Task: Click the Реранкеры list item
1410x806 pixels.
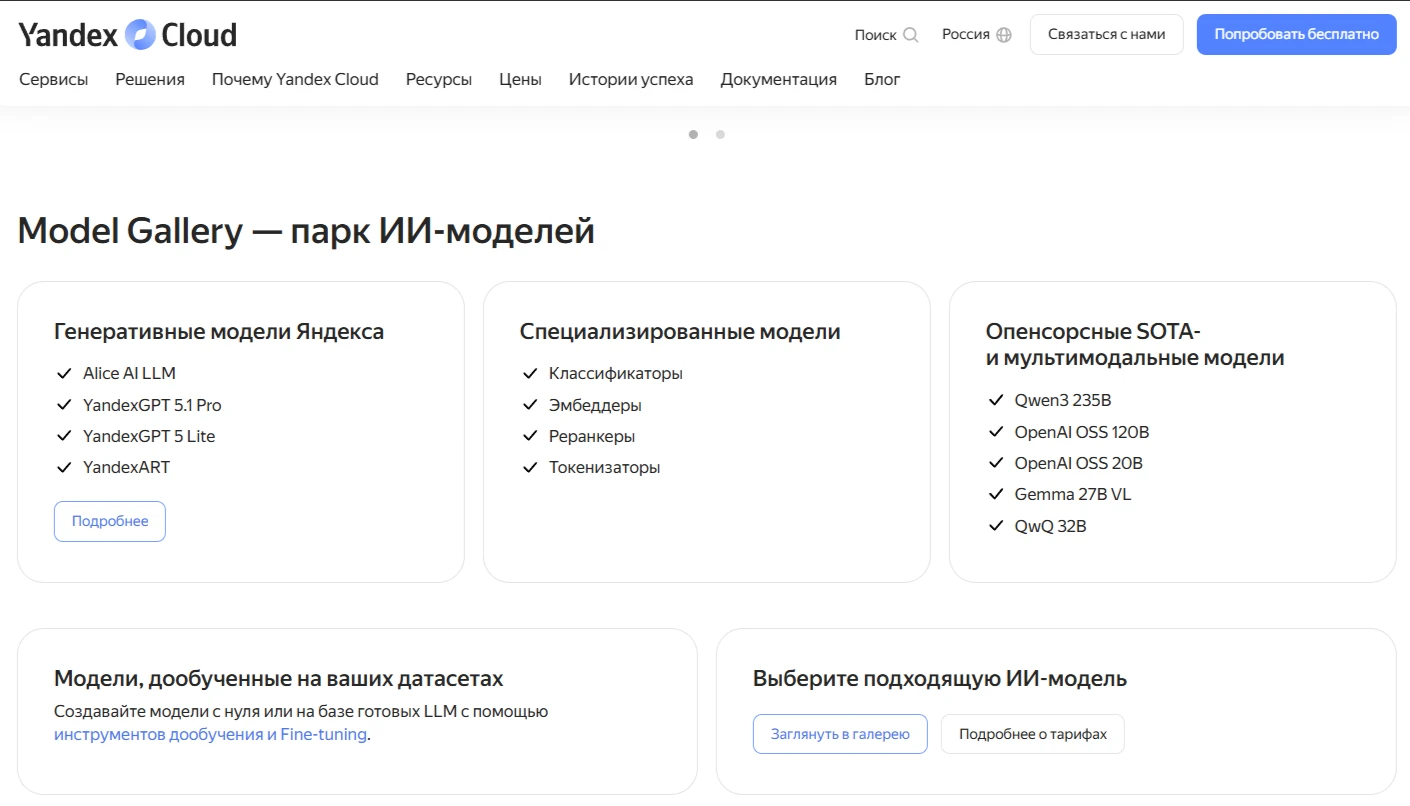Action: (592, 436)
